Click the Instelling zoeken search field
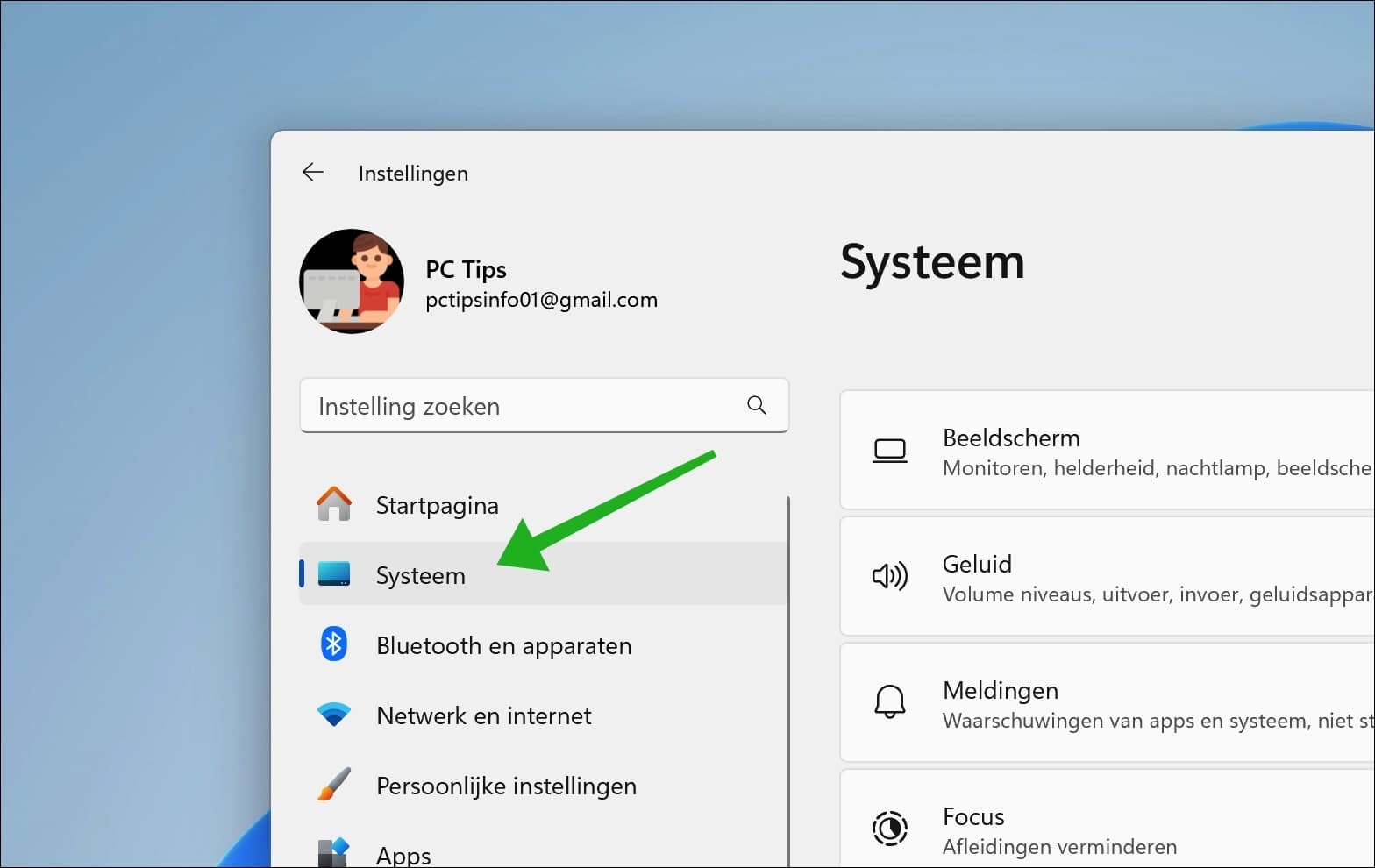Viewport: 1375px width, 868px height. (x=544, y=406)
